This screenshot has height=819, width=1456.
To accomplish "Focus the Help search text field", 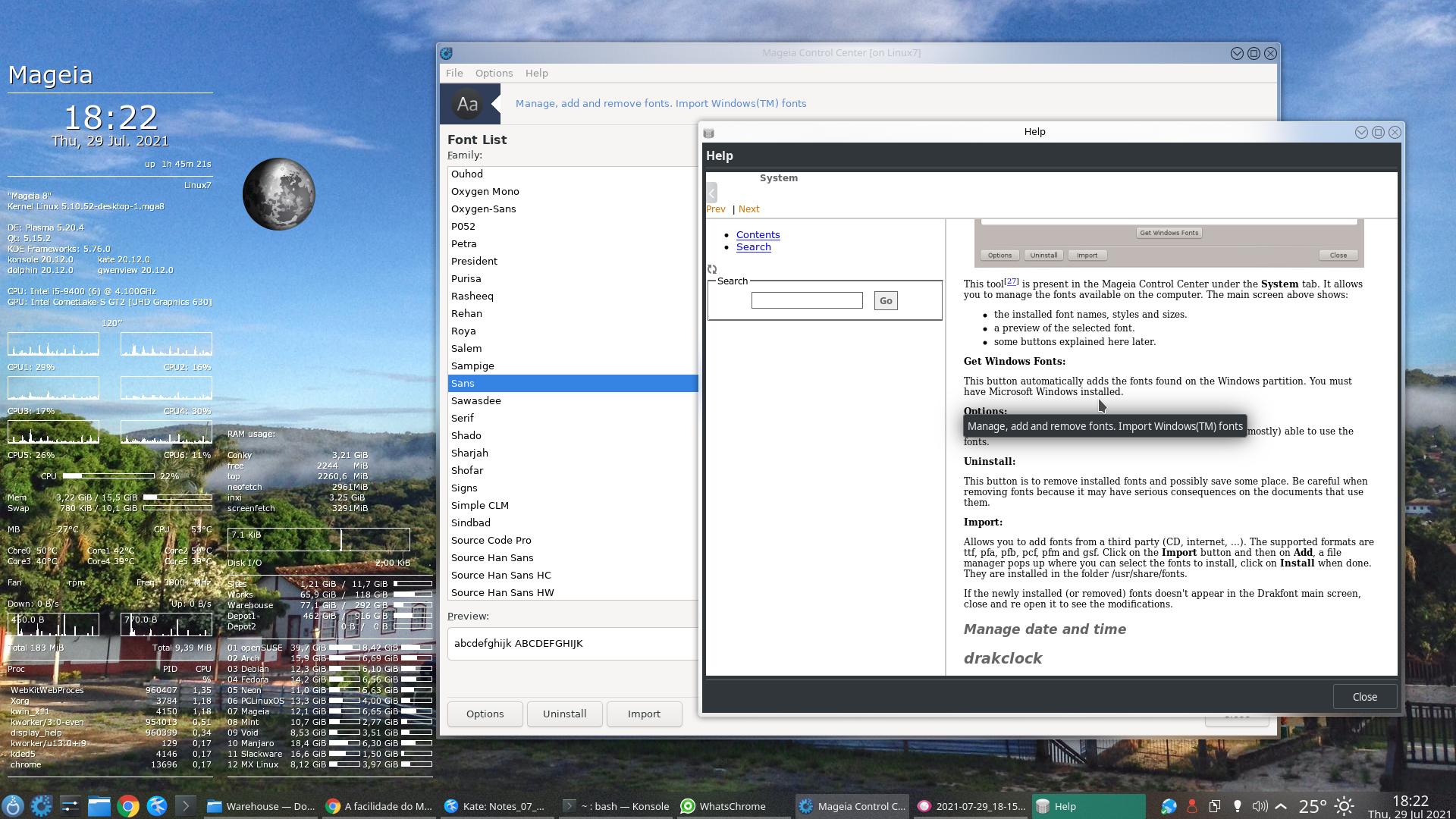I will (807, 300).
